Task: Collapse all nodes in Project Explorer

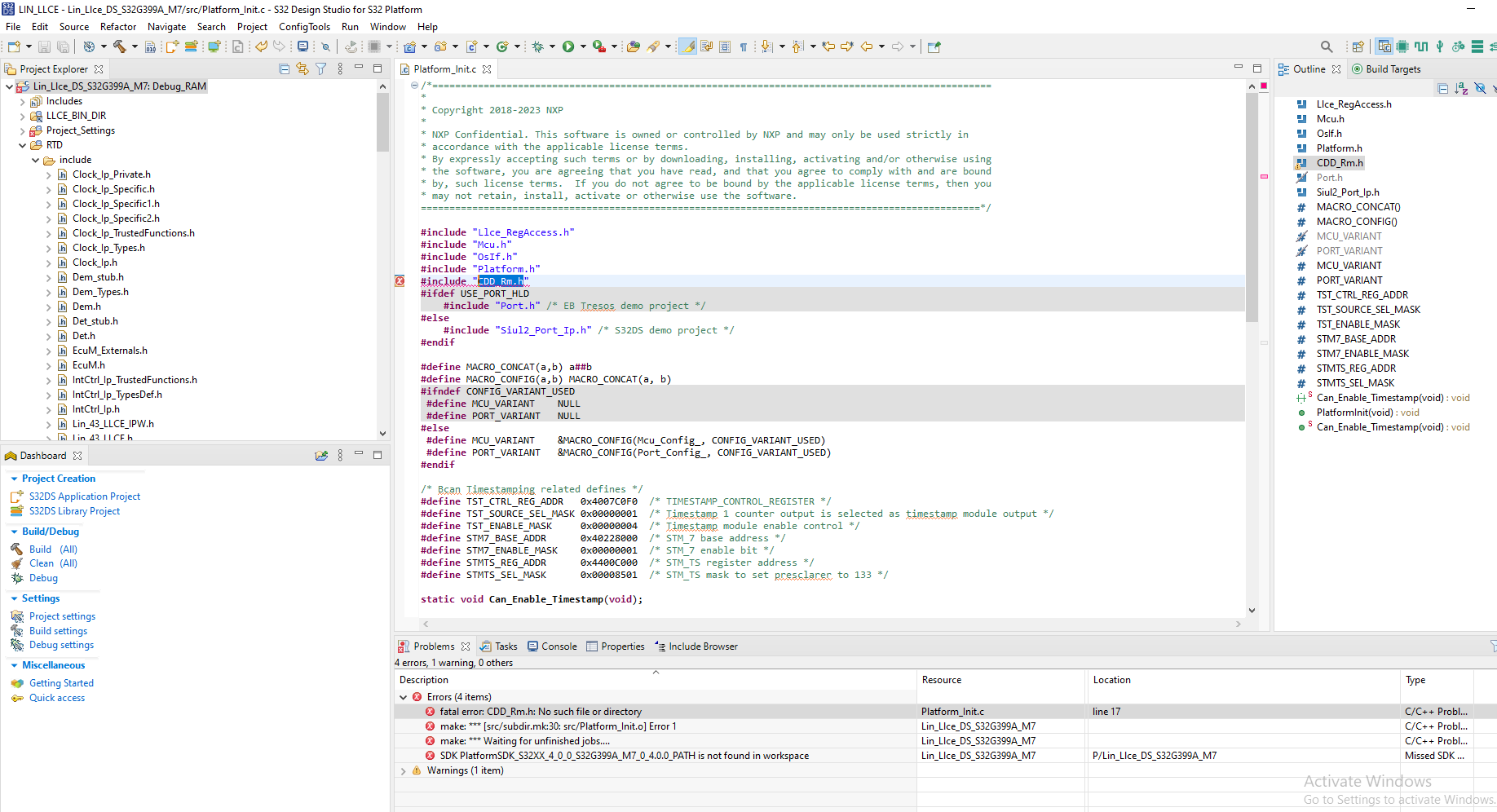Action: click(284, 68)
